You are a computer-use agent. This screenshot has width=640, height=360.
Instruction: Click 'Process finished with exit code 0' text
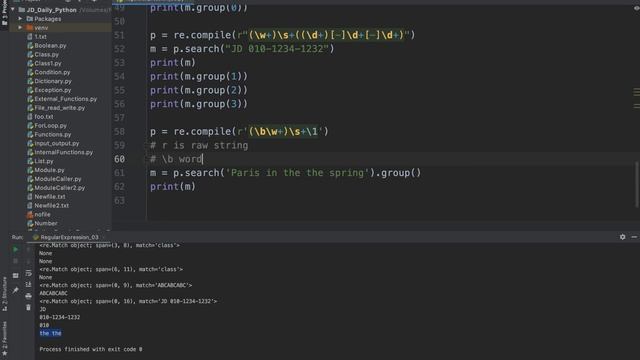pyautogui.click(x=91, y=349)
